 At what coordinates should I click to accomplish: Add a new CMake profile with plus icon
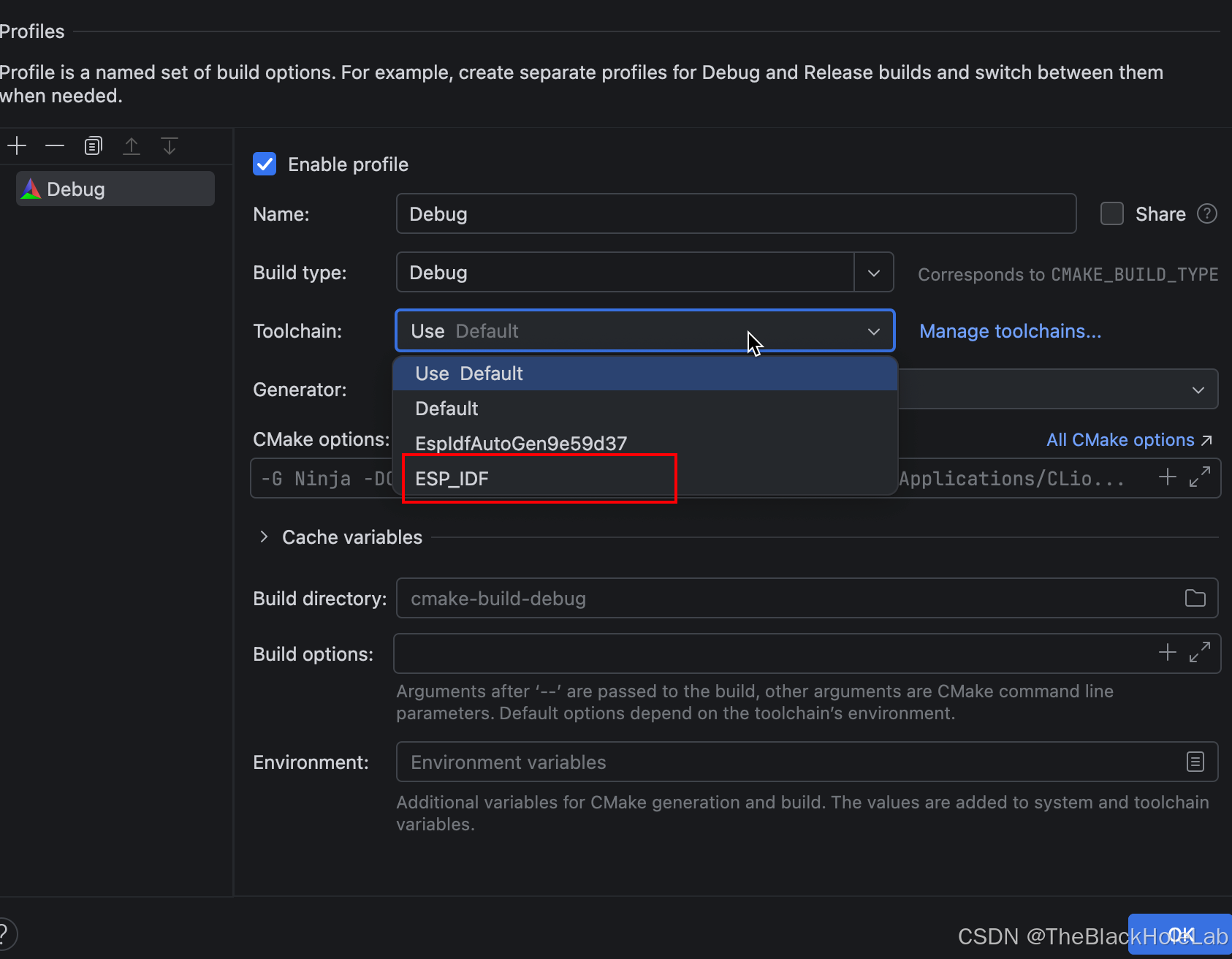pos(17,145)
